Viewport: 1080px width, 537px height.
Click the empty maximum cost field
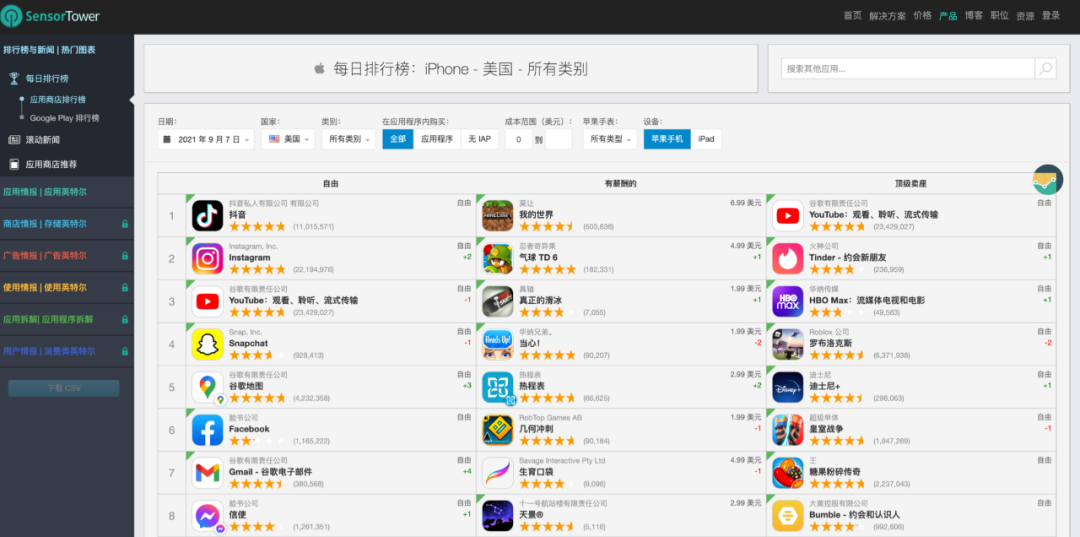click(x=559, y=139)
